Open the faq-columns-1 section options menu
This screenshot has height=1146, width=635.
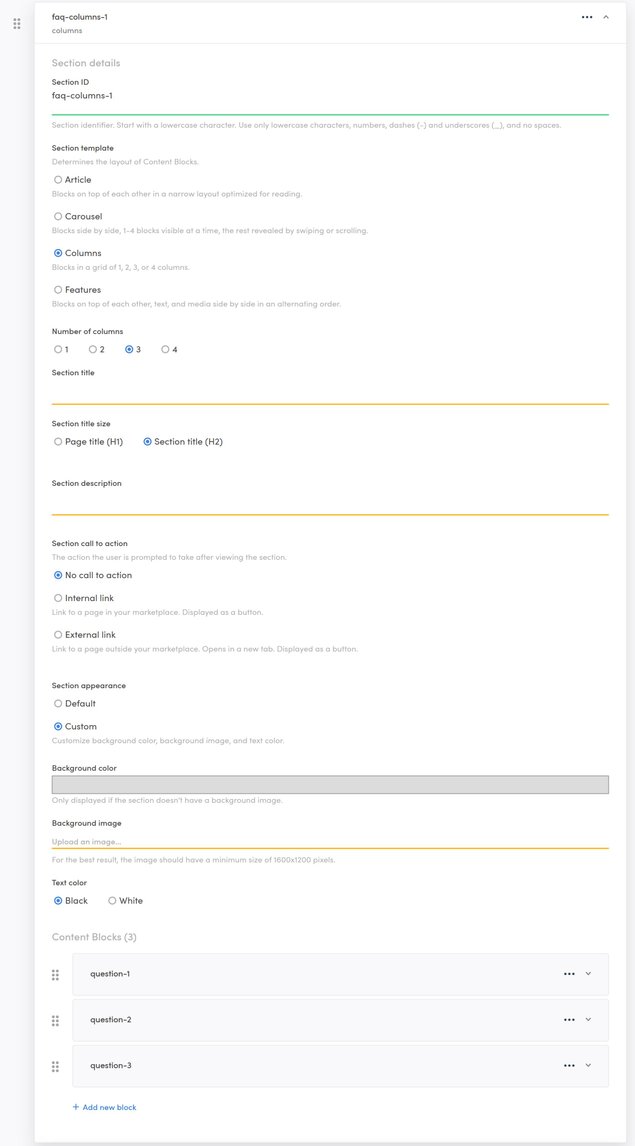tap(587, 17)
